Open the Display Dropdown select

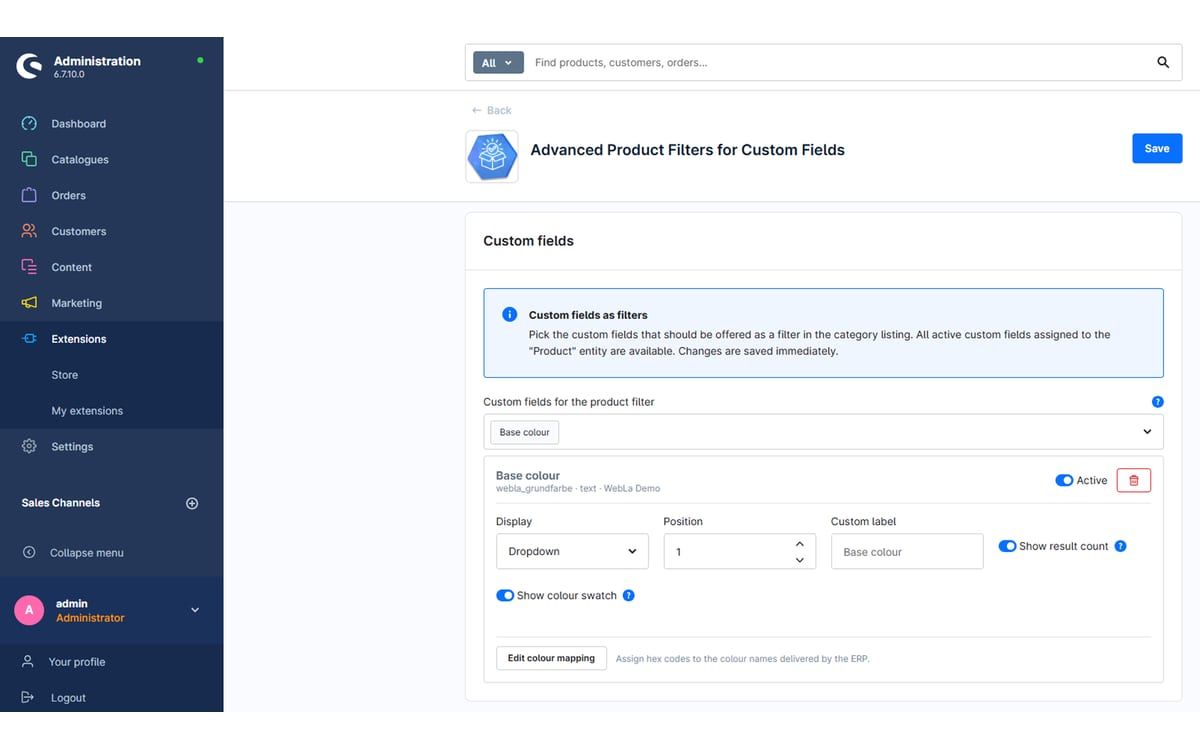click(x=572, y=551)
